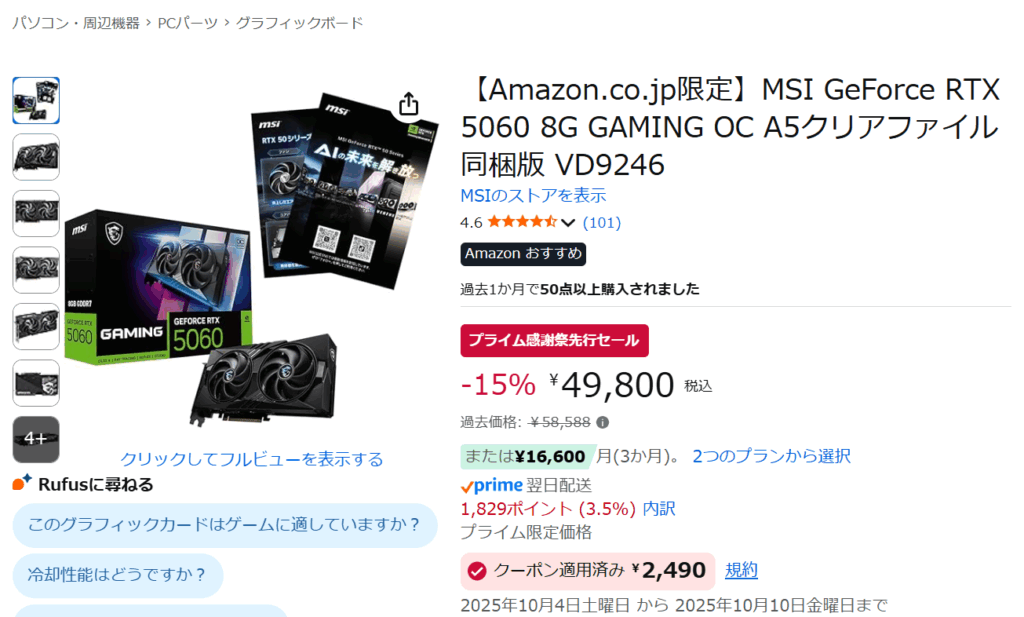Open the (101) reviews count link
The width and height of the screenshot is (1024, 617).
[x=601, y=223]
